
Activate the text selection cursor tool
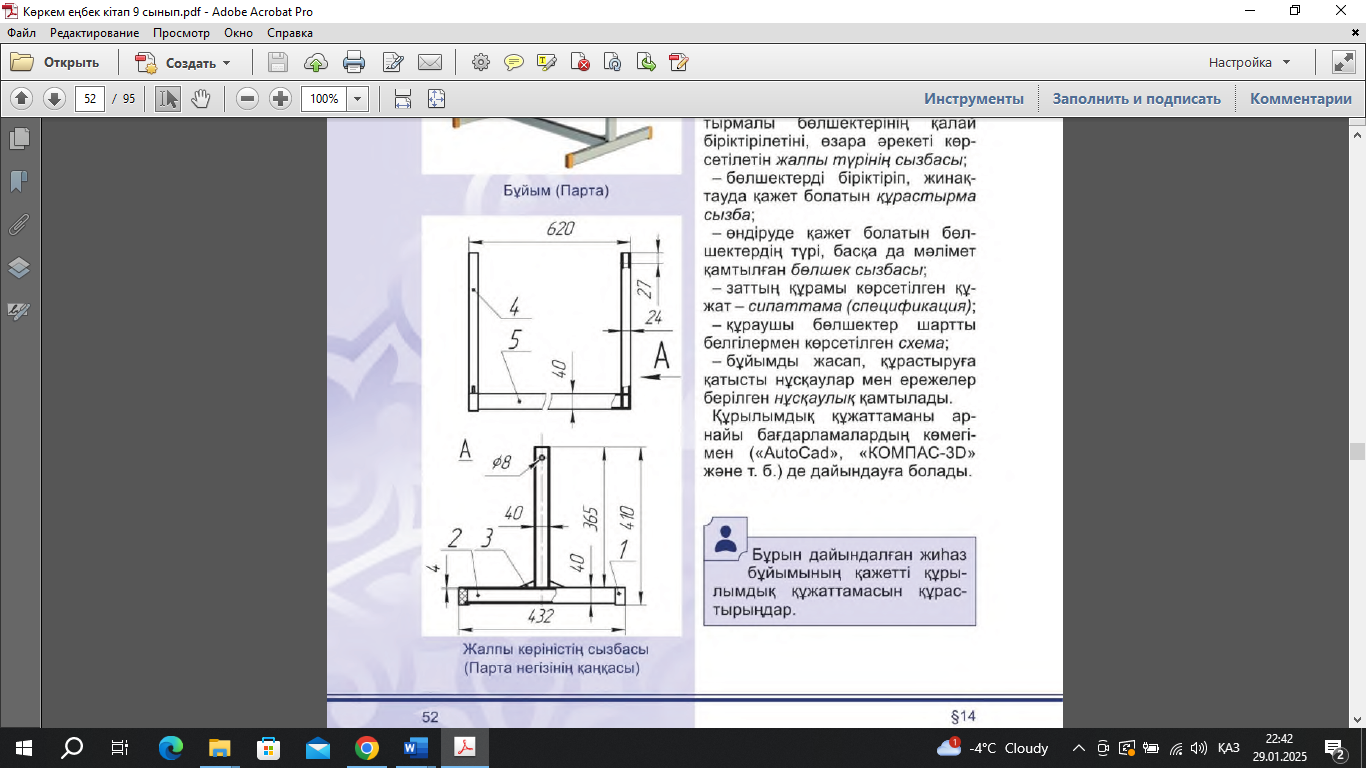tap(168, 99)
